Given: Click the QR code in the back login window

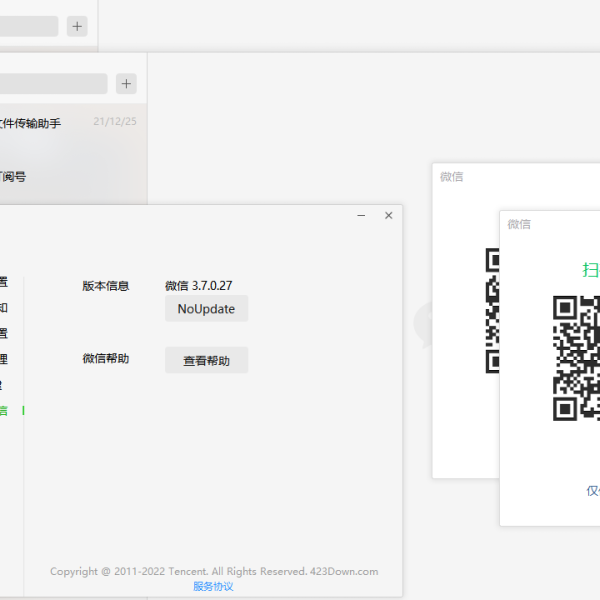Looking at the screenshot, I should click(x=492, y=310).
